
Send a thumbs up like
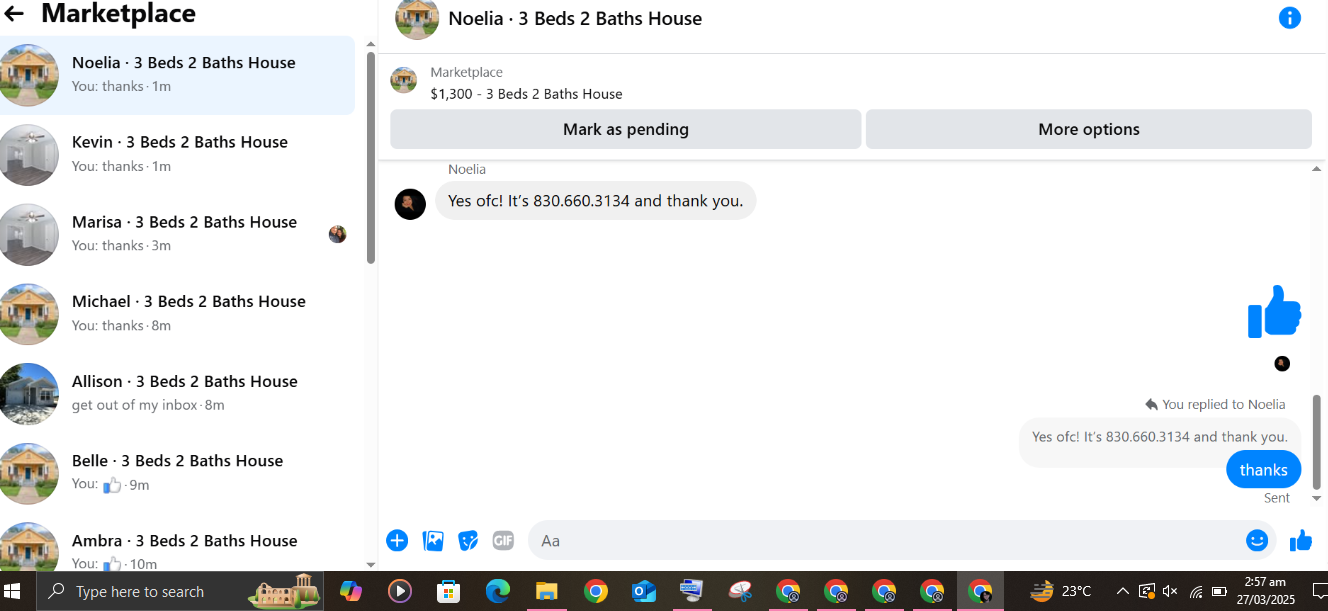point(1301,540)
